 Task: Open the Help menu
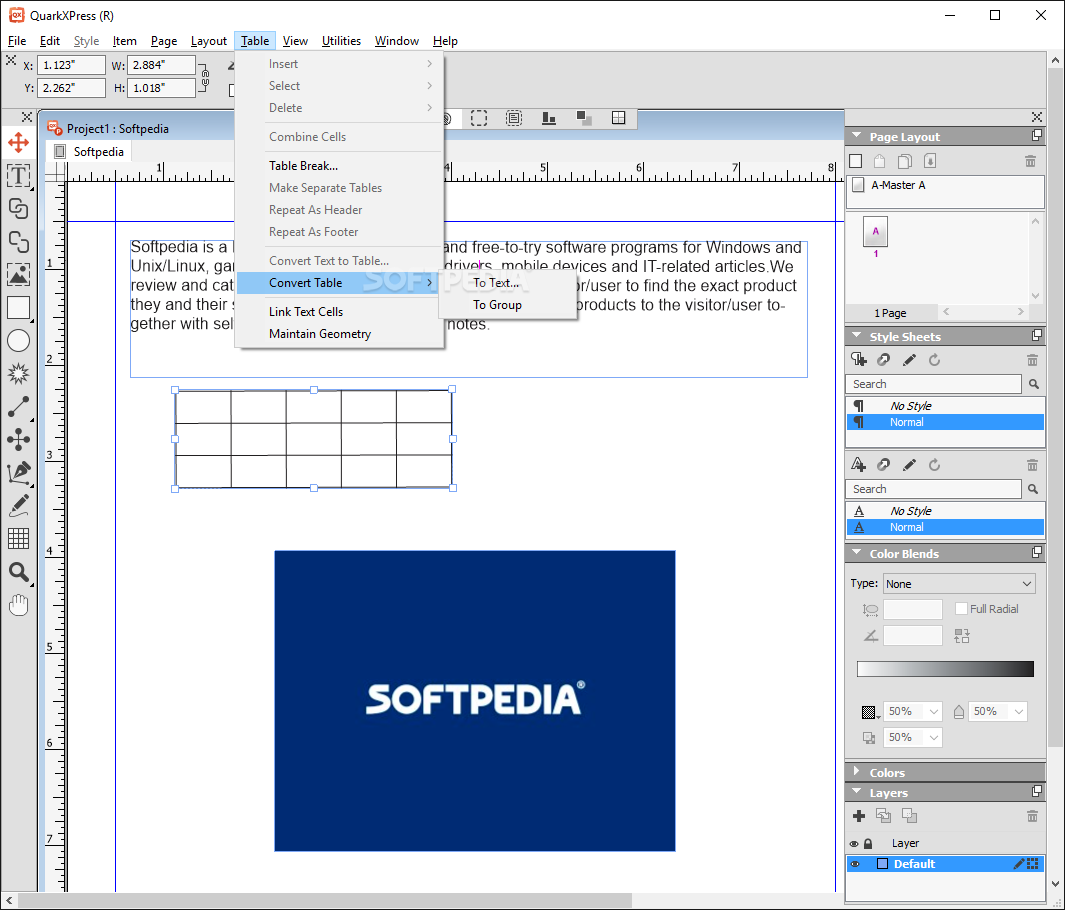(446, 41)
